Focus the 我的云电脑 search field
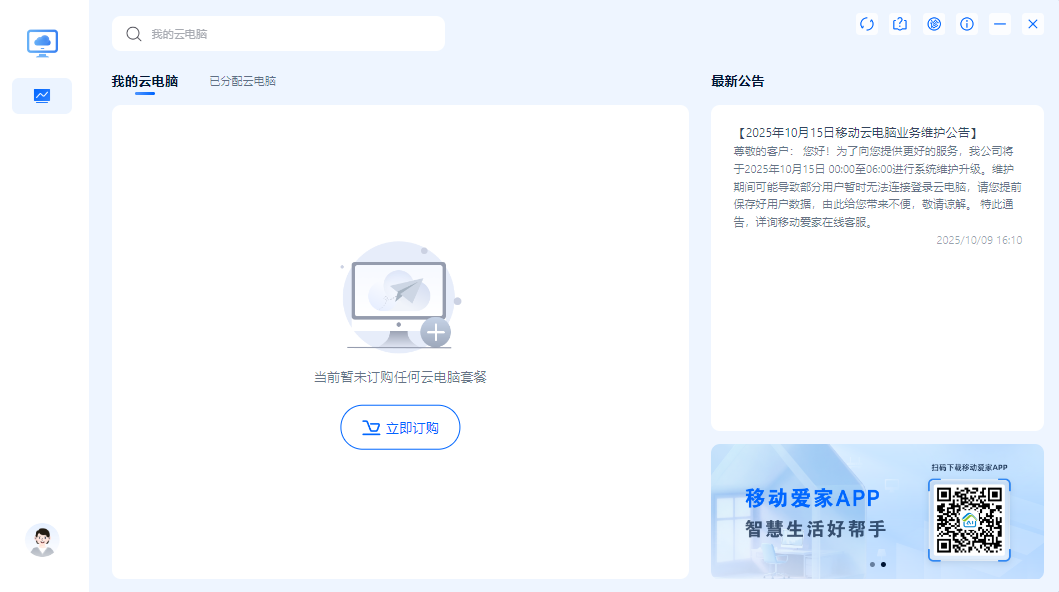The image size is (1059, 592). (290, 34)
